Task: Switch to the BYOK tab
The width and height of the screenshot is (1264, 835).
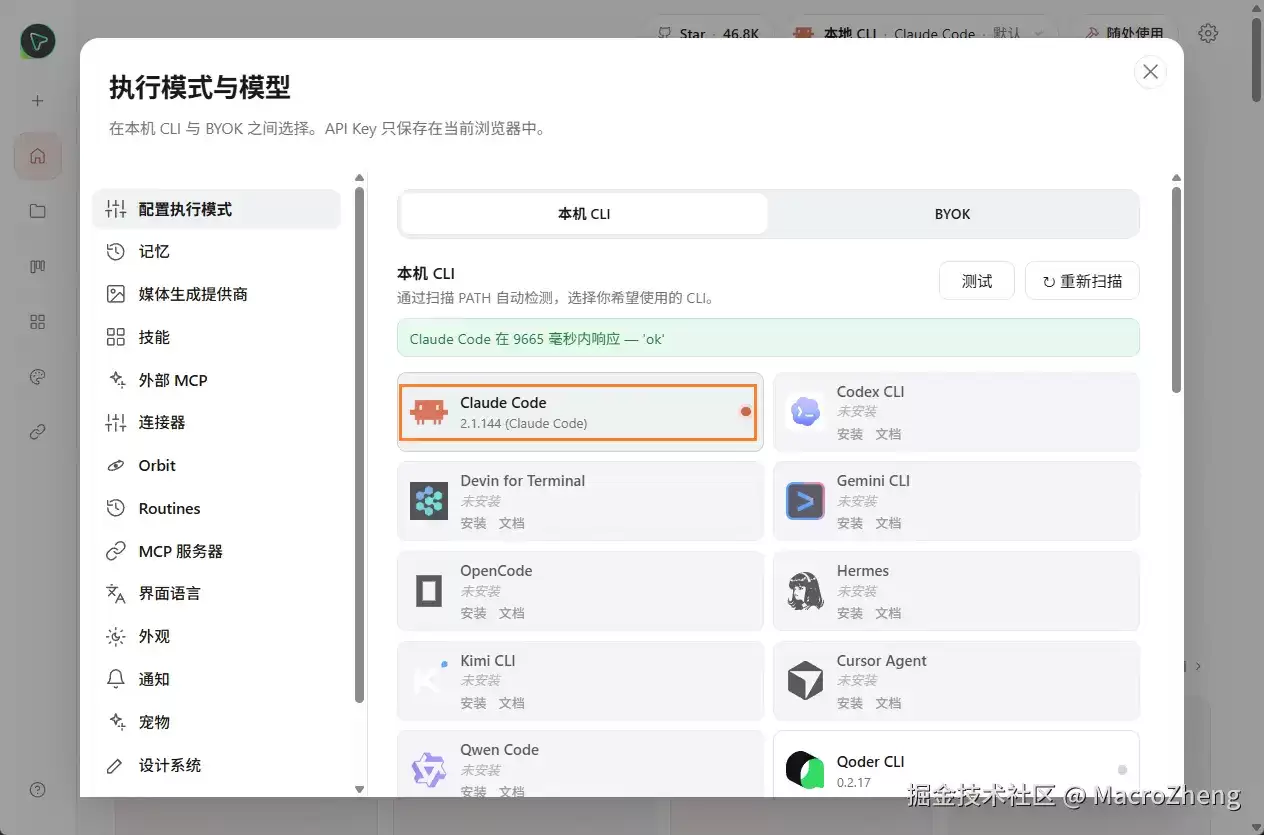Action: coord(952,214)
